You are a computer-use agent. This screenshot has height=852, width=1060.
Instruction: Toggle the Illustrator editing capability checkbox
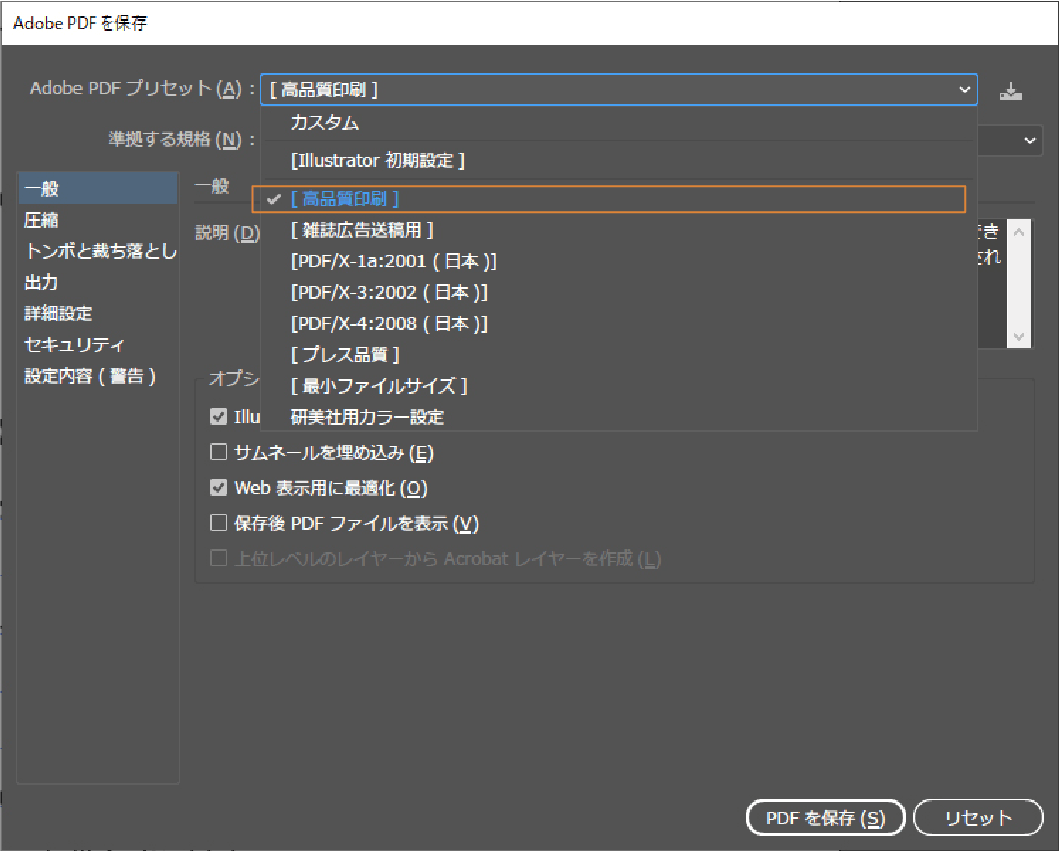pos(218,417)
